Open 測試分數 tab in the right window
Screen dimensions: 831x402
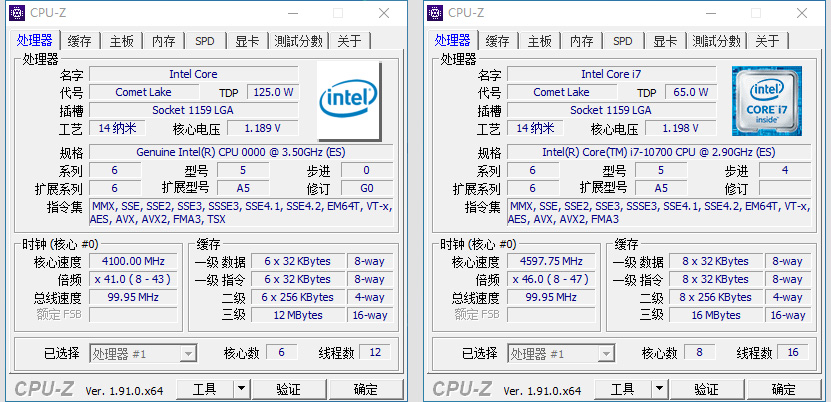pos(716,41)
